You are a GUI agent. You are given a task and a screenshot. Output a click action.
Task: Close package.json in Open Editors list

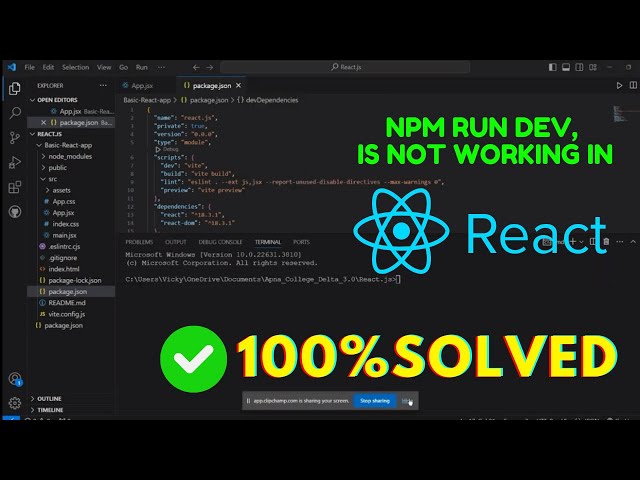click(x=44, y=122)
